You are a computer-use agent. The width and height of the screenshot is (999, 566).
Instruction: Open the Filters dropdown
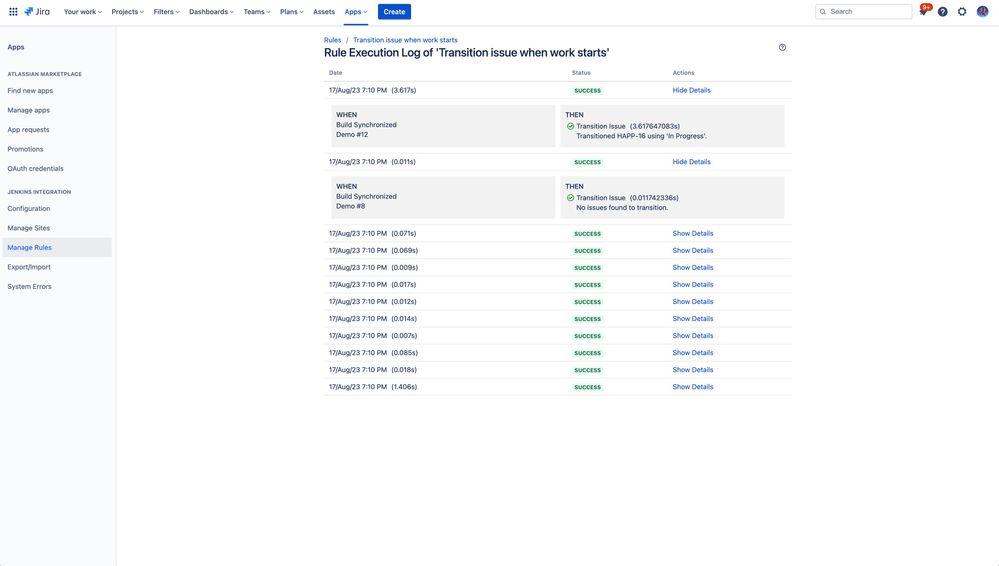coord(166,12)
